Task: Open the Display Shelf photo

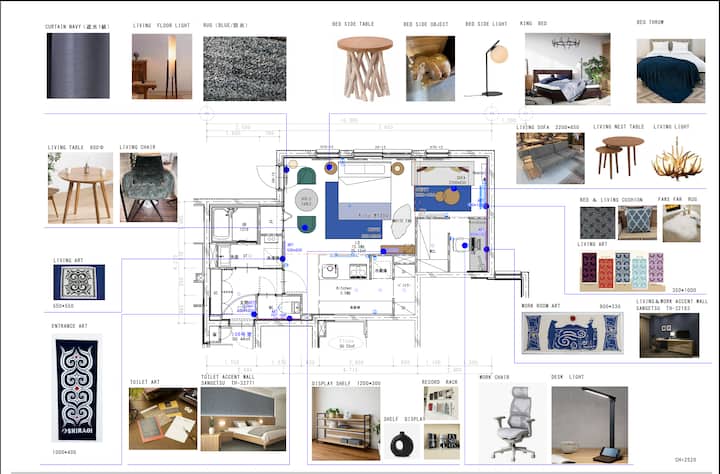Action: click(346, 423)
